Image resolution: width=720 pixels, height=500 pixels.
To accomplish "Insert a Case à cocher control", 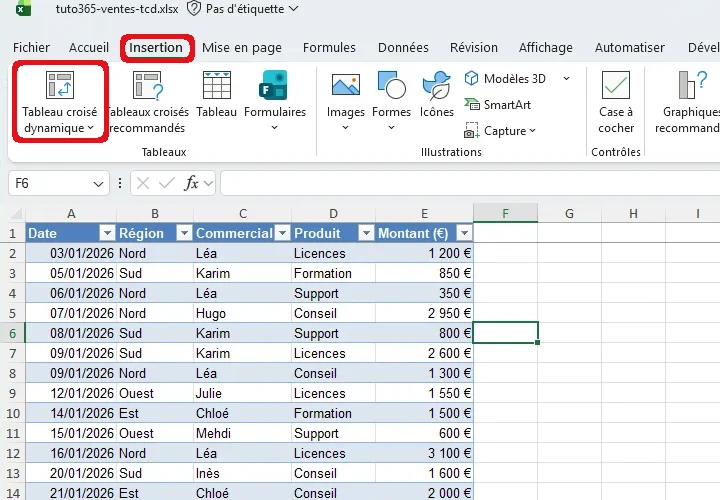I will [616, 102].
